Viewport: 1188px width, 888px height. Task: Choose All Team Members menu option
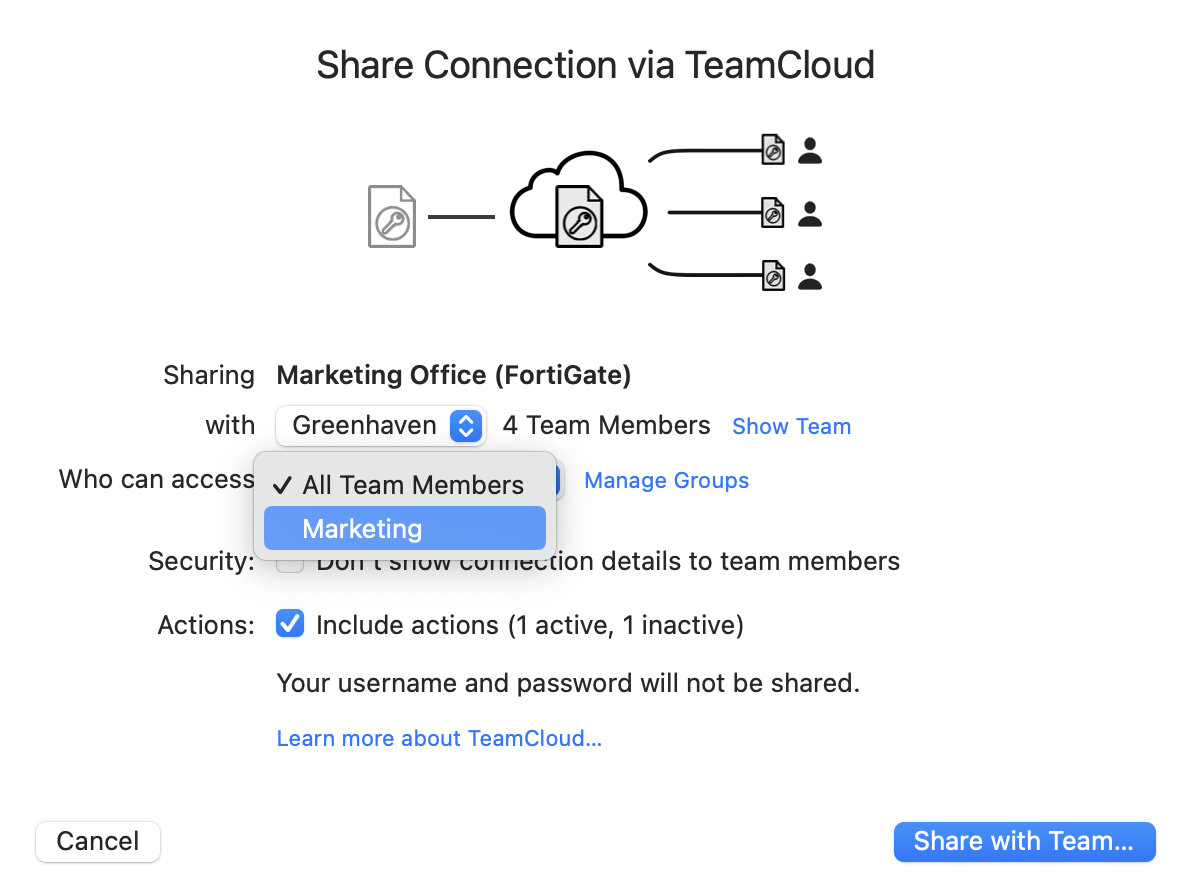(405, 485)
